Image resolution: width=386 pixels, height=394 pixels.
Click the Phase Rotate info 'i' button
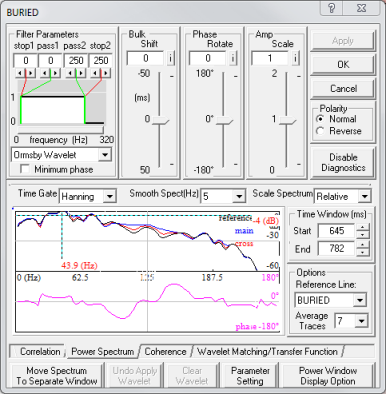coord(233,58)
